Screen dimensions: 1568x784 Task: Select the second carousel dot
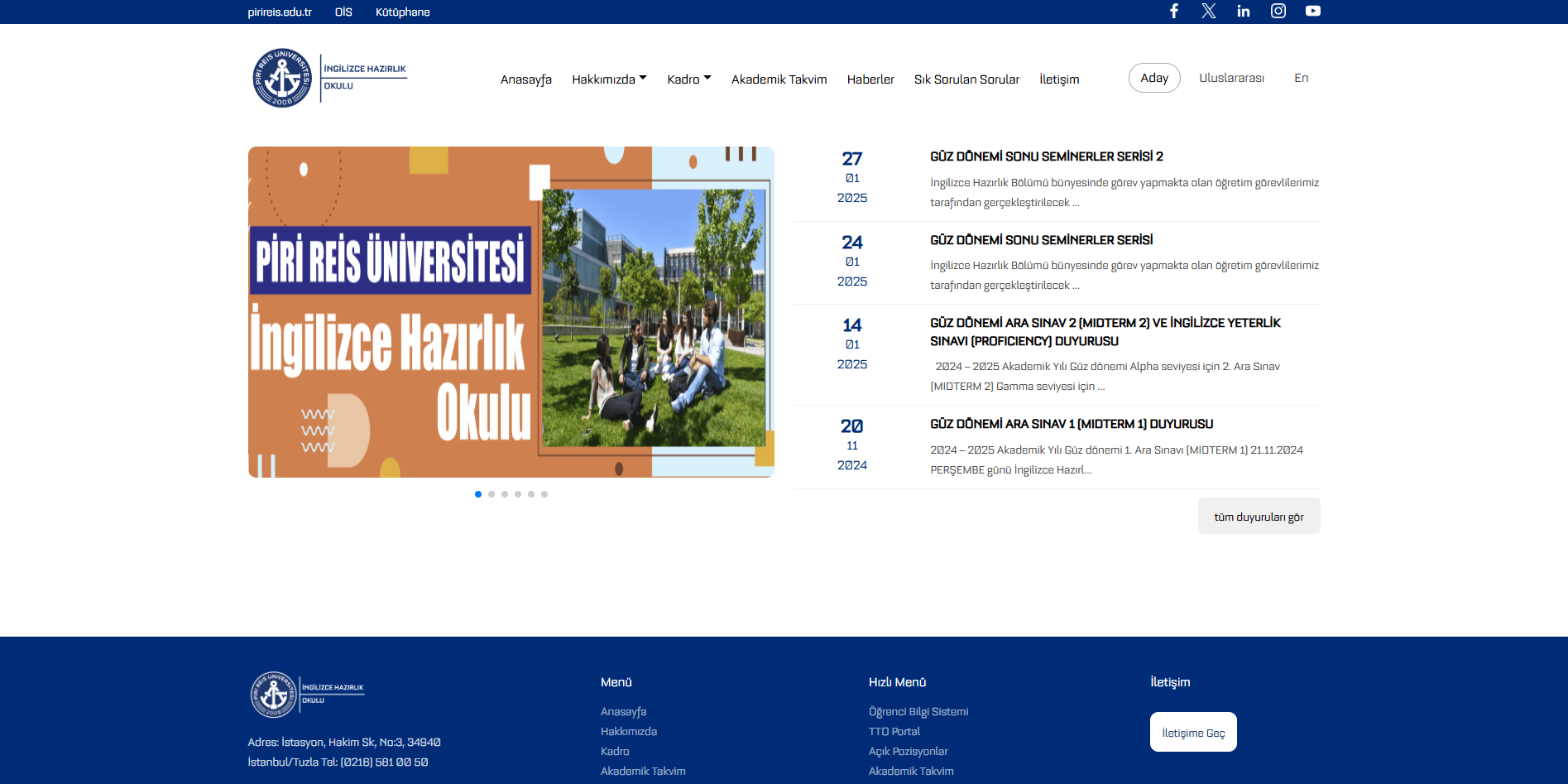pyautogui.click(x=491, y=494)
